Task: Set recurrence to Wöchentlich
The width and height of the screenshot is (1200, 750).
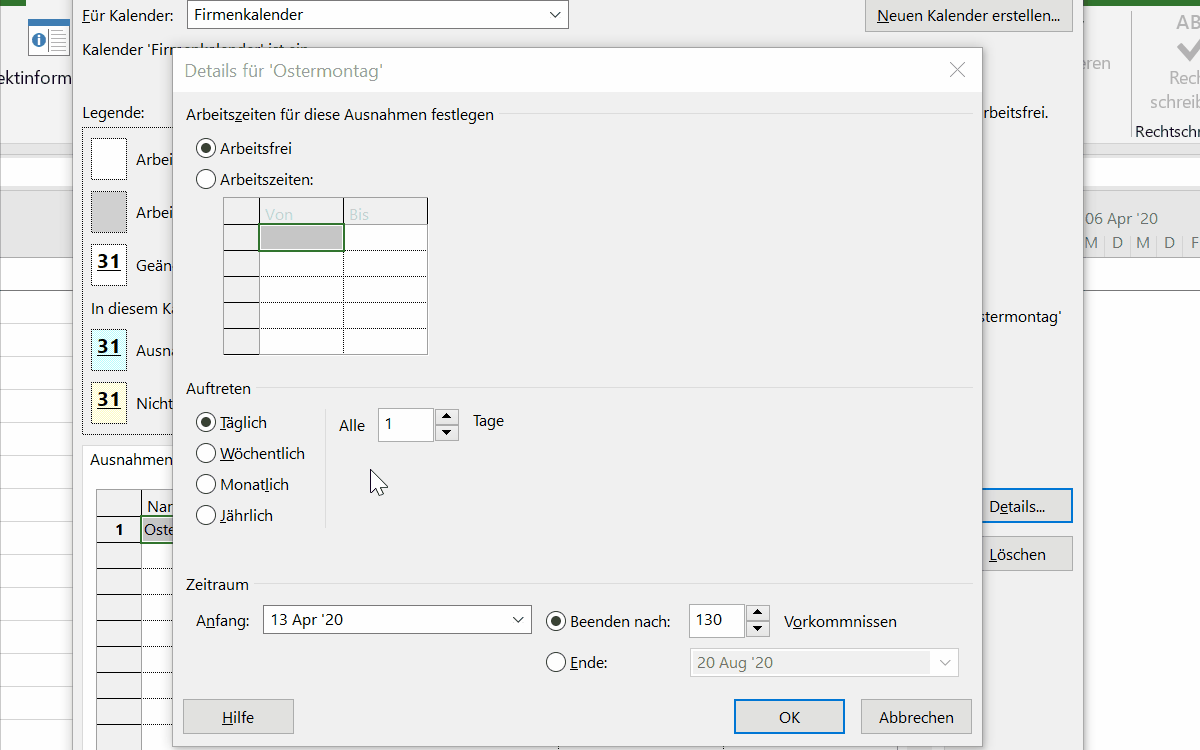Action: click(x=206, y=453)
